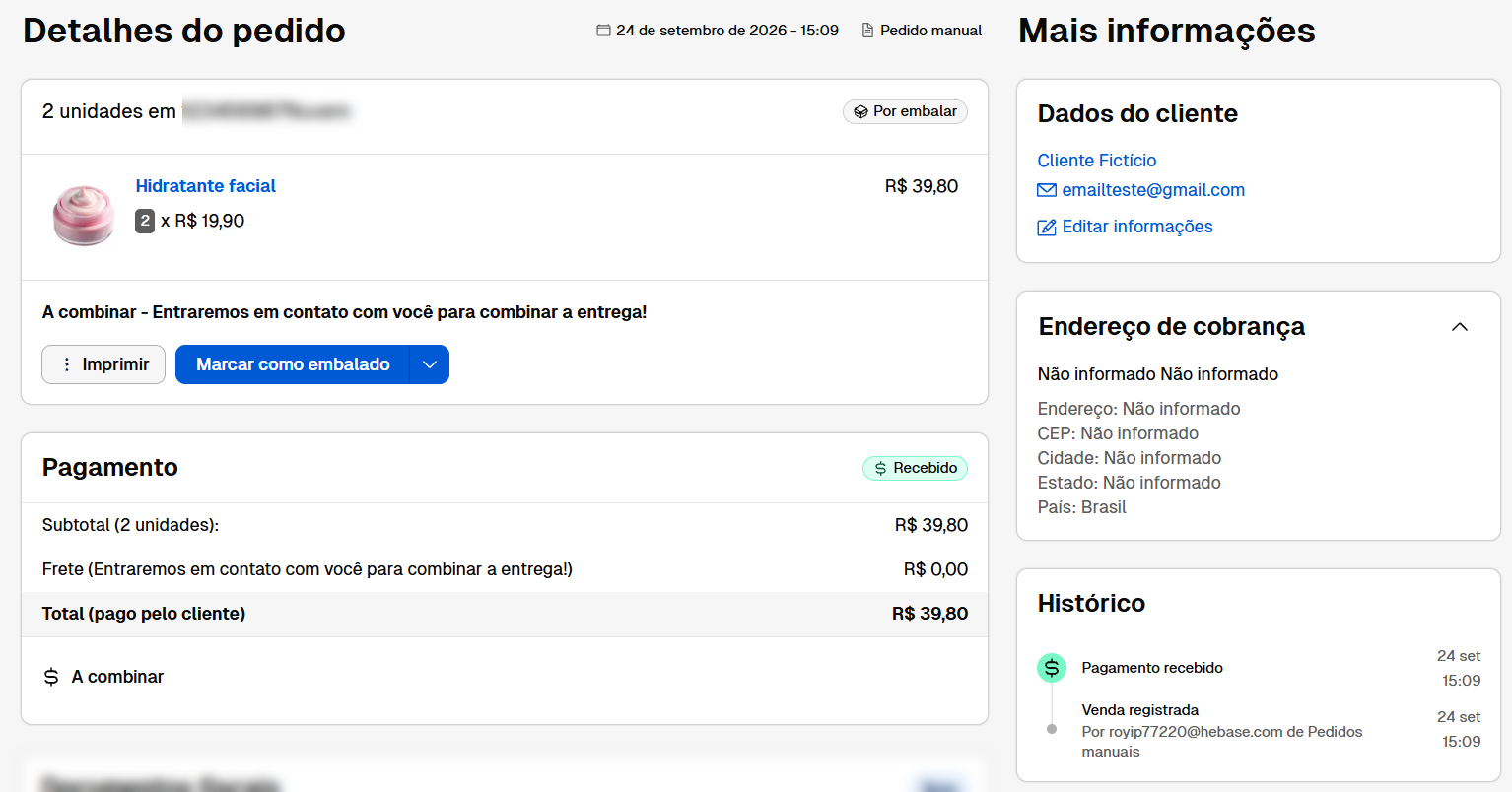Image resolution: width=1512 pixels, height=792 pixels.
Task: Click the Total (pago pelo cliente) label
Action: 144,614
